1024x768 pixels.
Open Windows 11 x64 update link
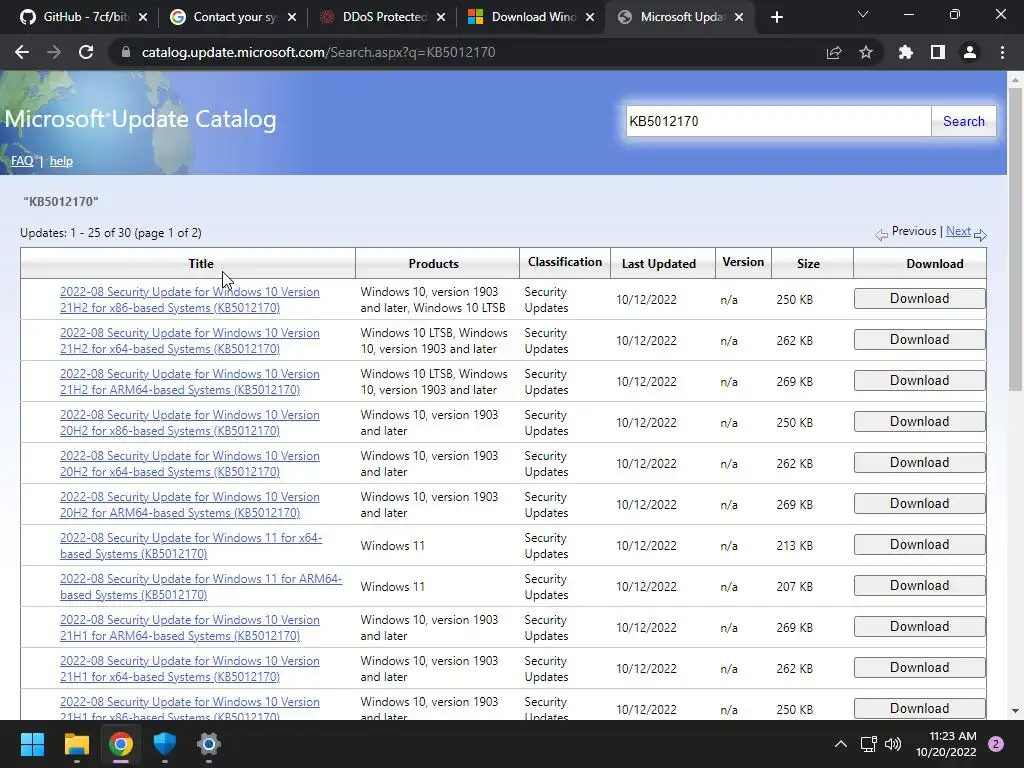191,546
